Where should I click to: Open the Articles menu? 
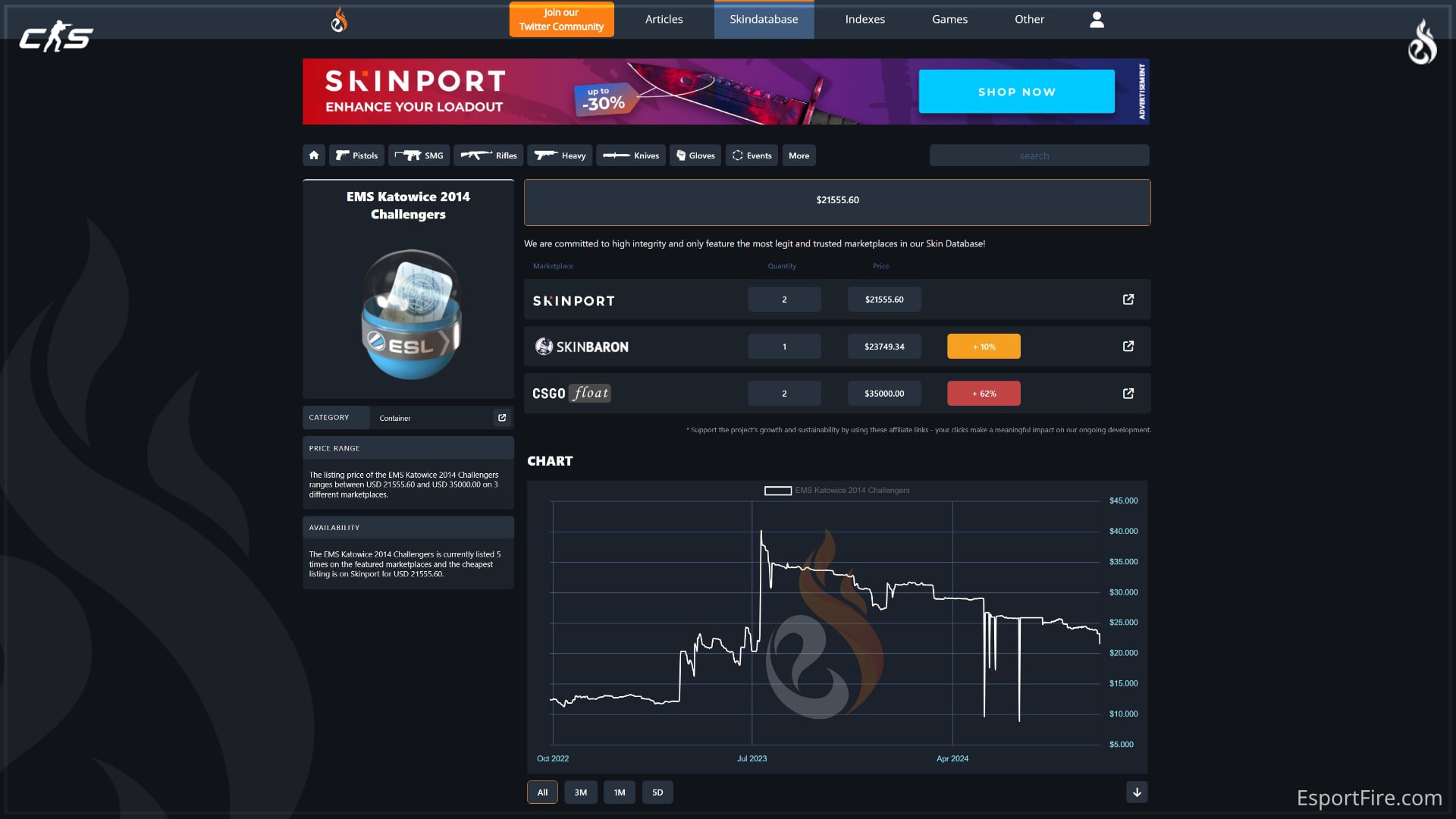[x=664, y=20]
